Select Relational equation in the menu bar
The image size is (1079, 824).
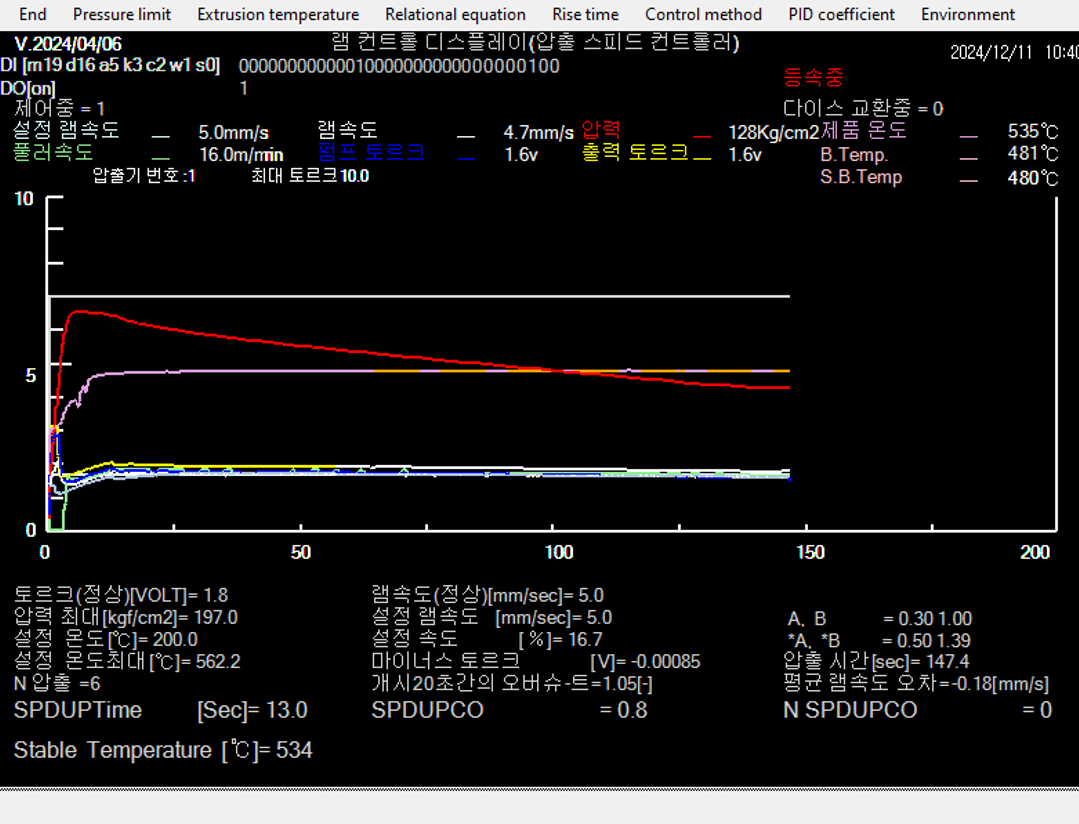(455, 14)
